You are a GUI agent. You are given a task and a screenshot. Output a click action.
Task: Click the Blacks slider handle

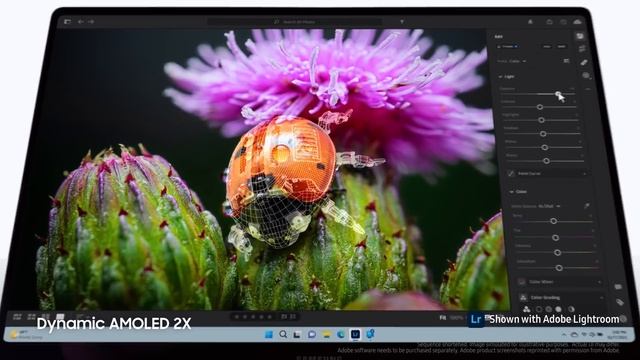pos(546,161)
